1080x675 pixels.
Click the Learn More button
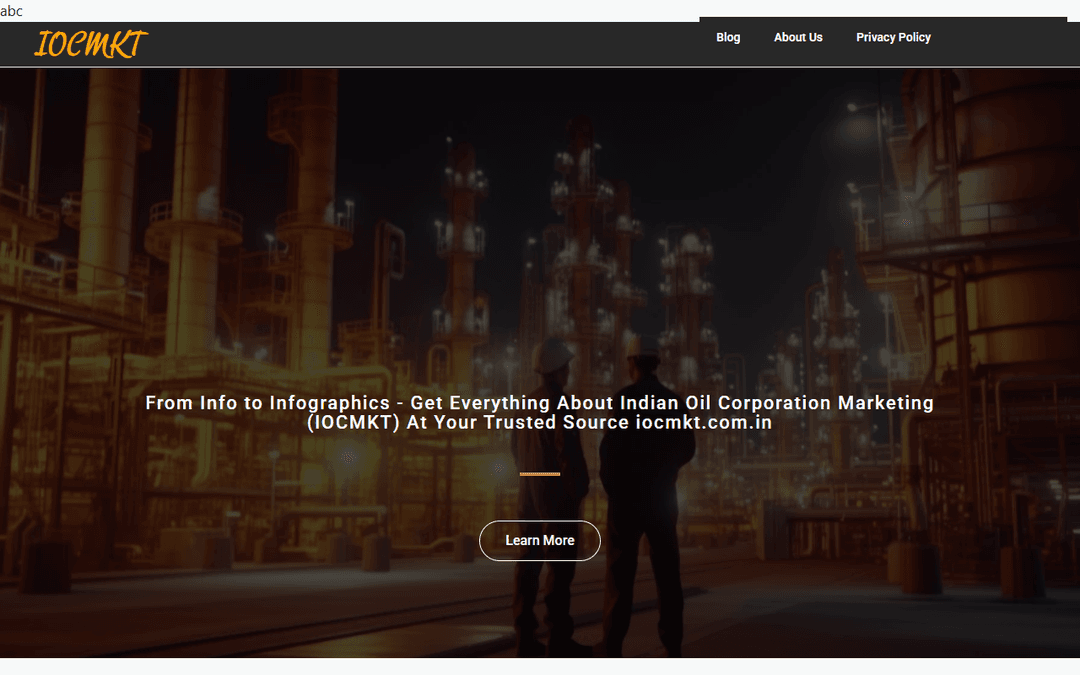540,541
